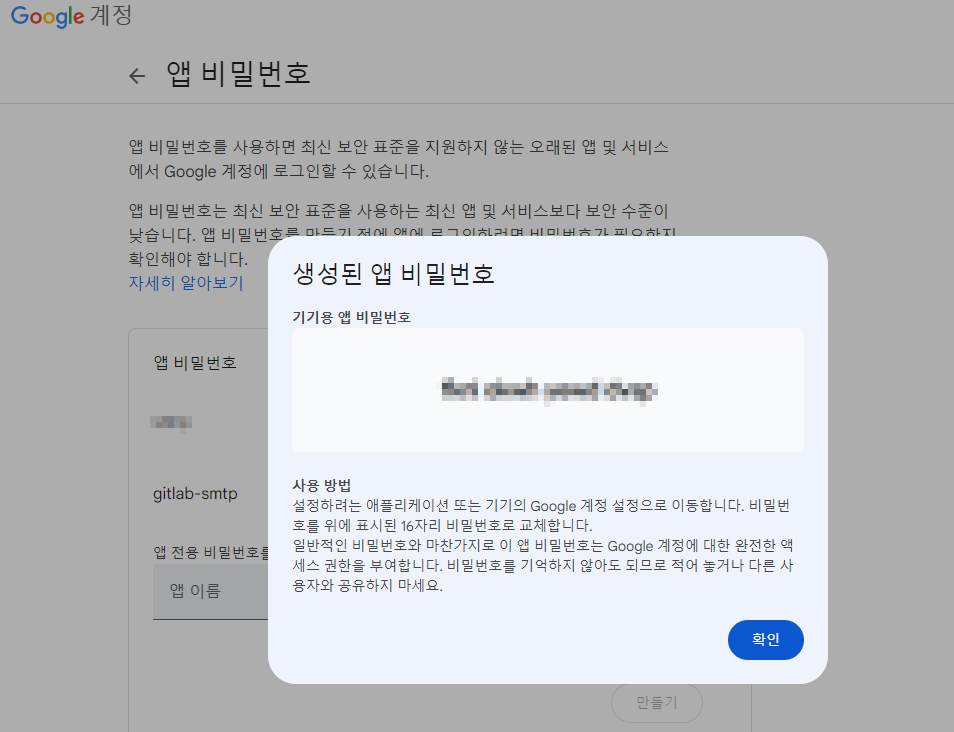The width and height of the screenshot is (954, 732).
Task: Click the back arrow beside 앱 비밀번호
Action: [138, 75]
